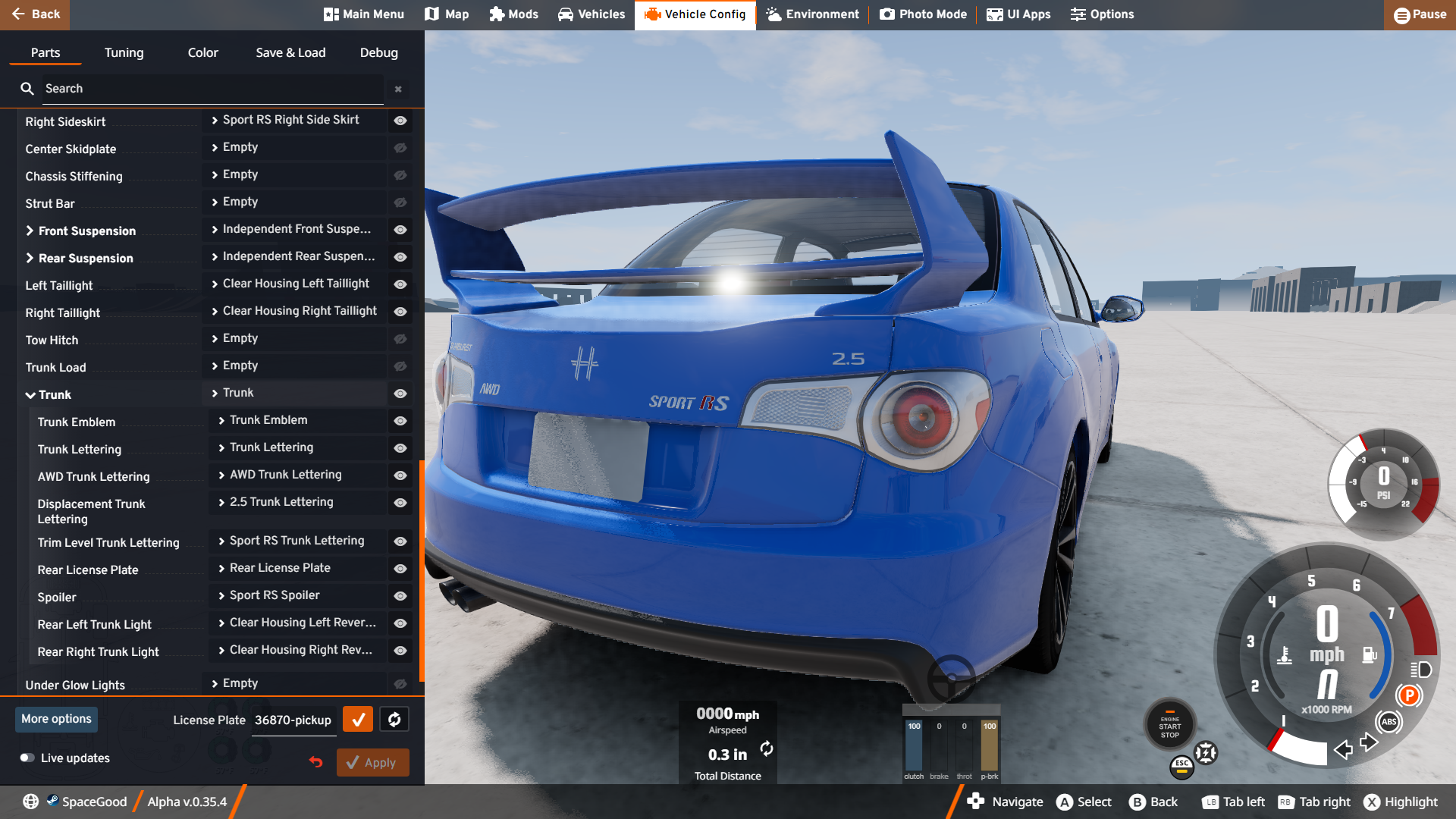Clear search with the X icon
1456x819 pixels.
tap(398, 89)
